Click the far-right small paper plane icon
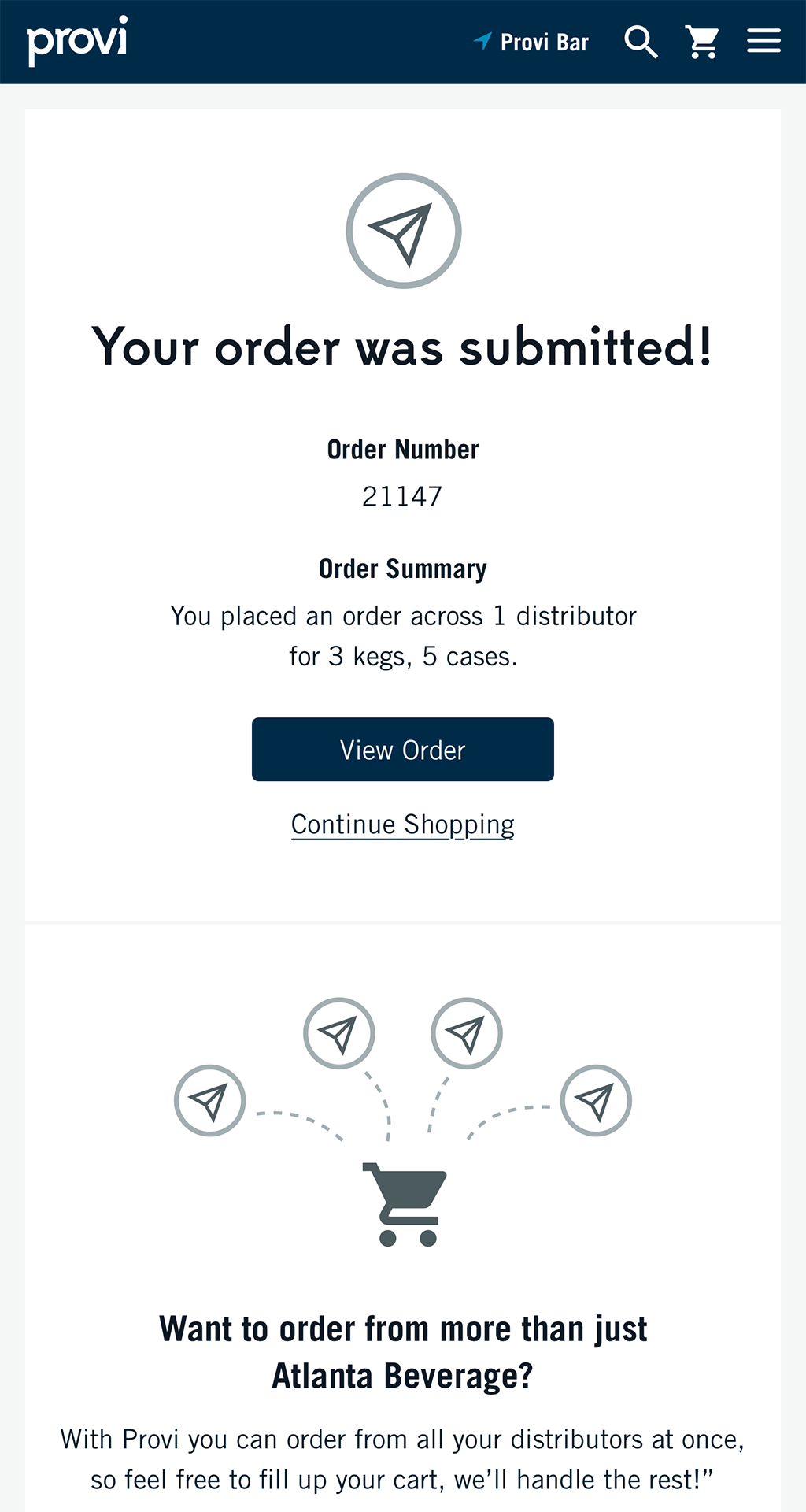This screenshot has height=1512, width=806. [596, 1100]
